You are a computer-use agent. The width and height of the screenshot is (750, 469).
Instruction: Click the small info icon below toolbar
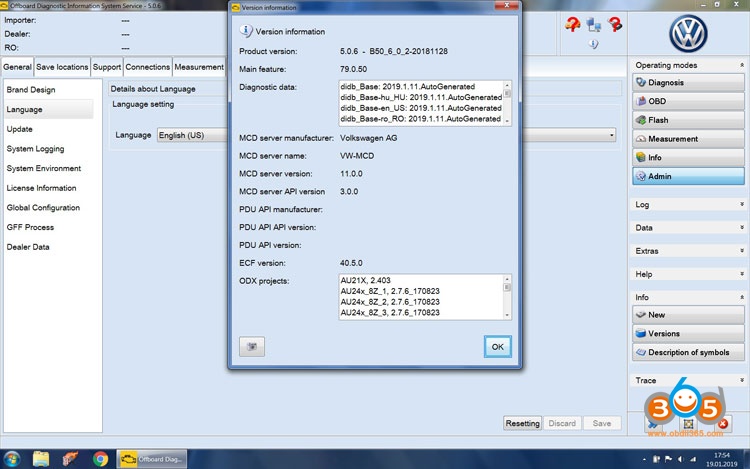click(594, 44)
